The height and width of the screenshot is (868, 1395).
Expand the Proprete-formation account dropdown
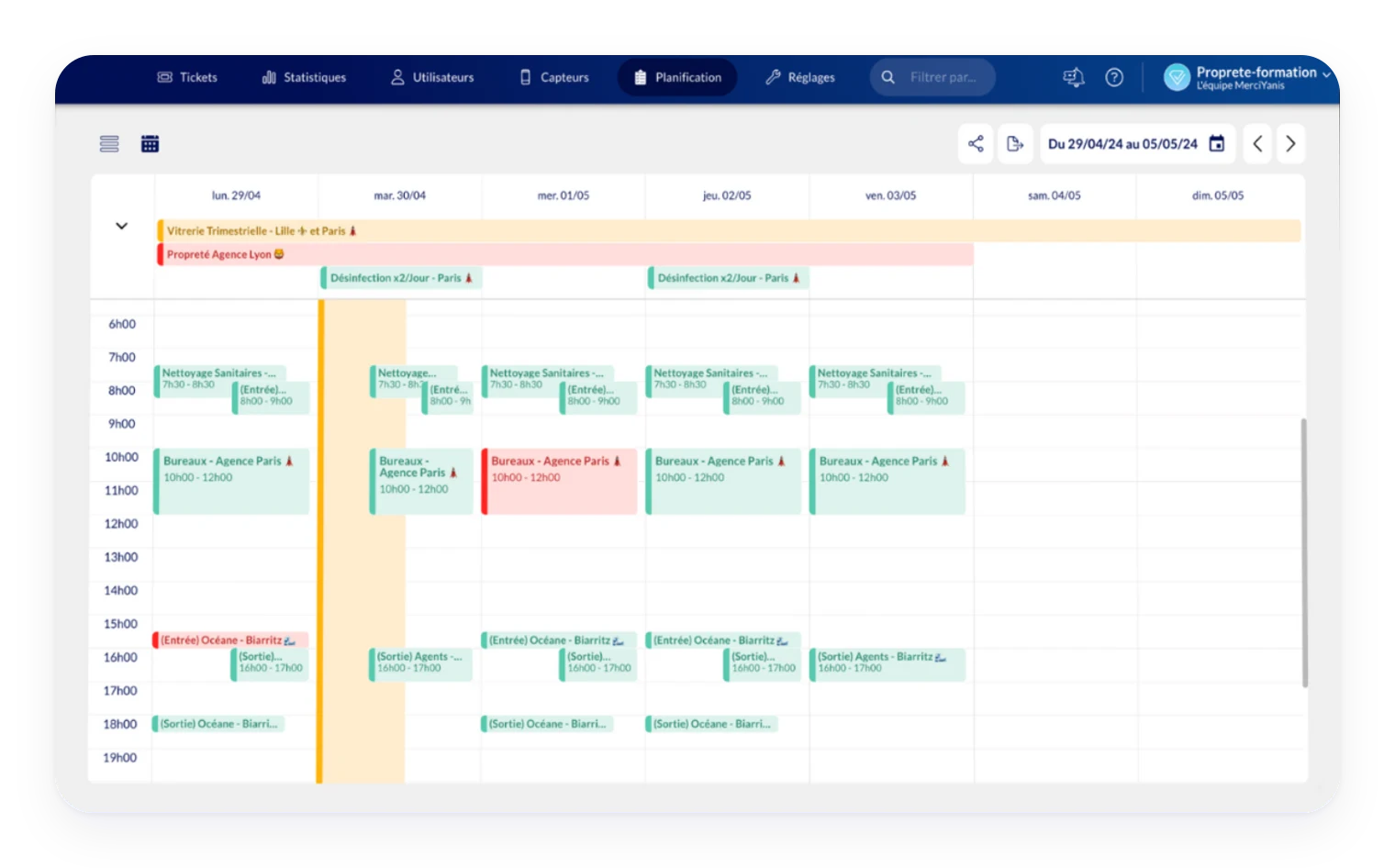(1326, 74)
